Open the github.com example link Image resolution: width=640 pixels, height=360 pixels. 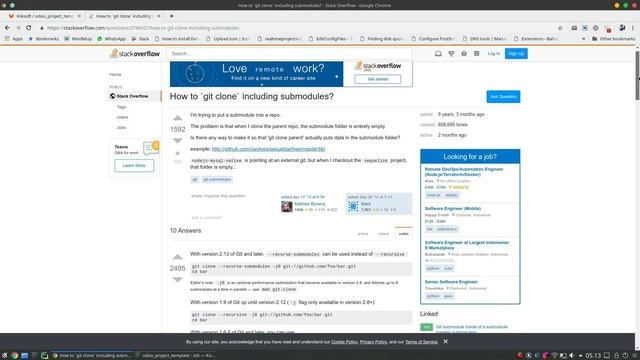click(x=268, y=149)
